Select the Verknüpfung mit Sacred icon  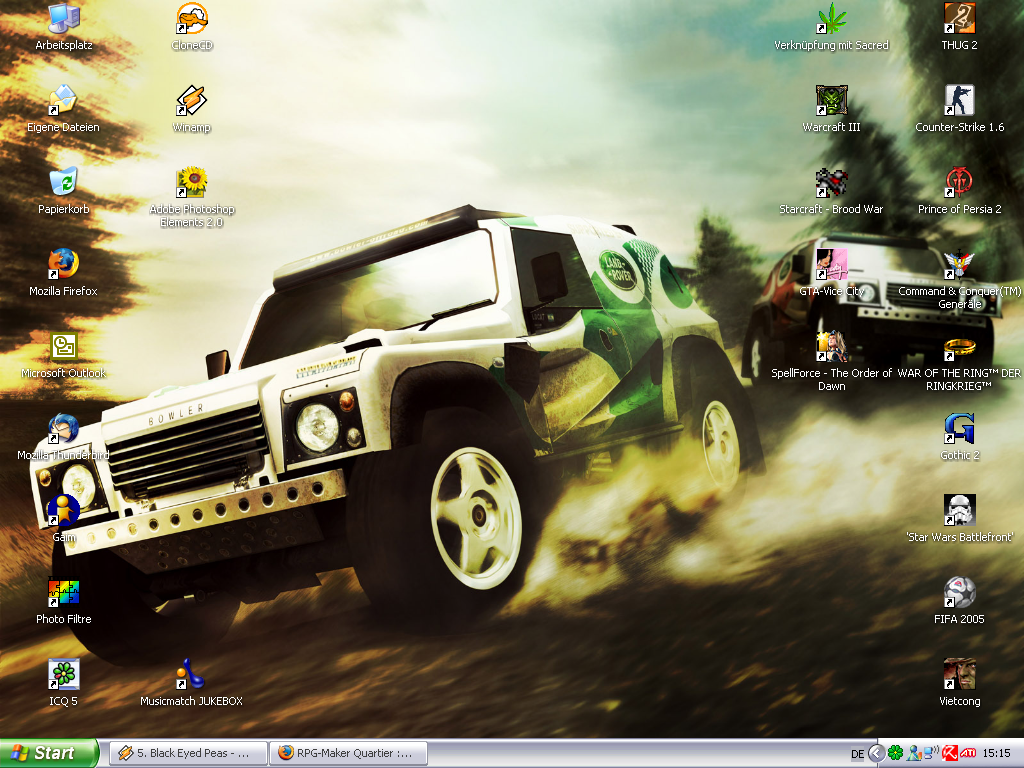tap(831, 19)
